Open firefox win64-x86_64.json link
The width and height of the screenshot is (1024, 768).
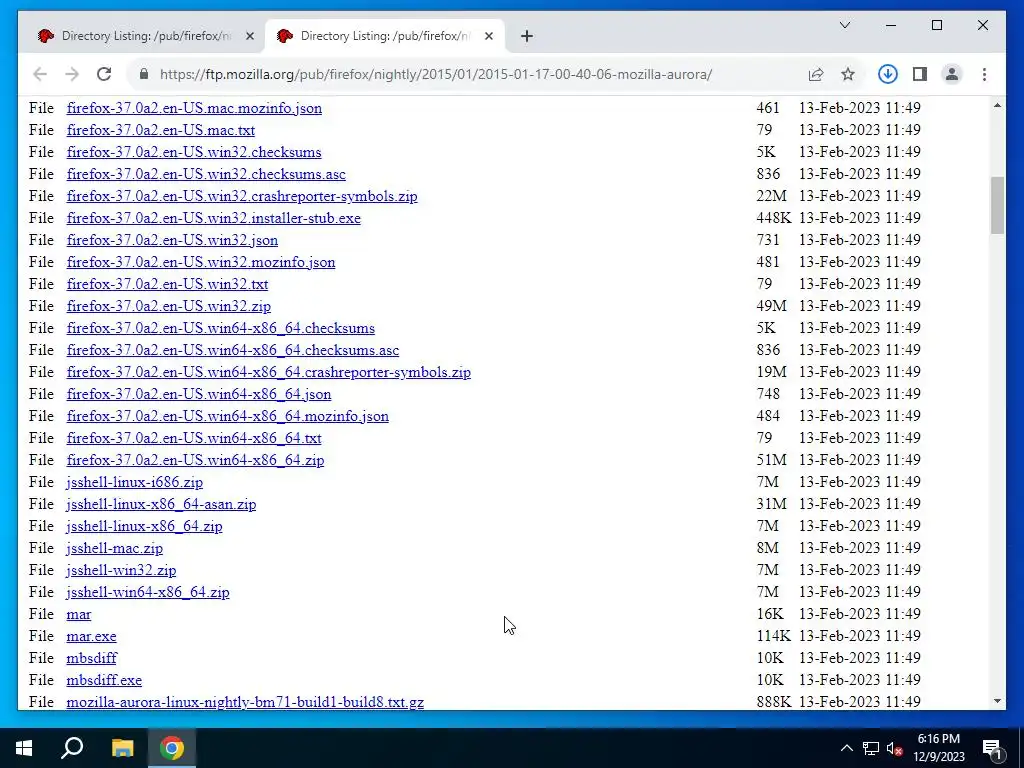(x=199, y=394)
